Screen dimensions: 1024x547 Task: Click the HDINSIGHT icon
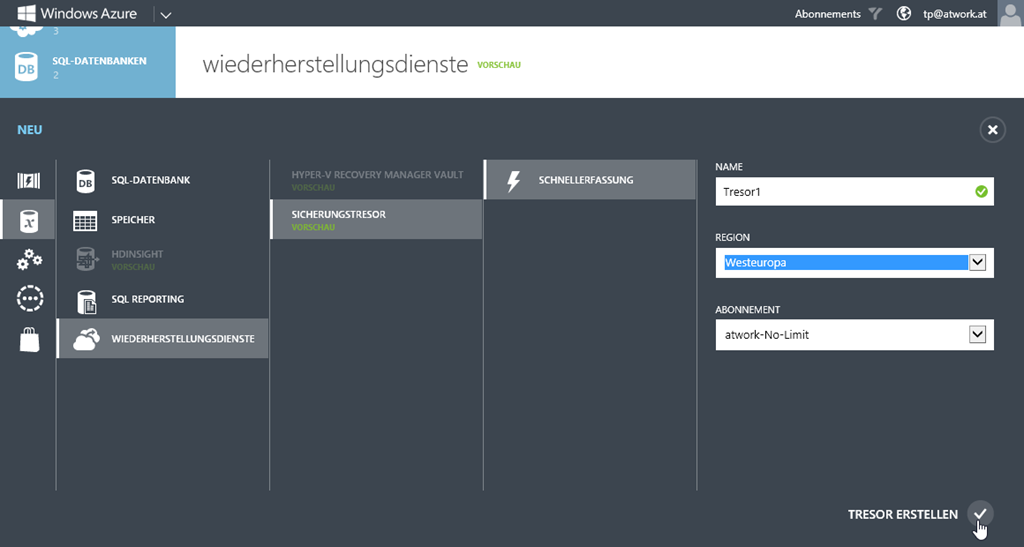(x=87, y=259)
